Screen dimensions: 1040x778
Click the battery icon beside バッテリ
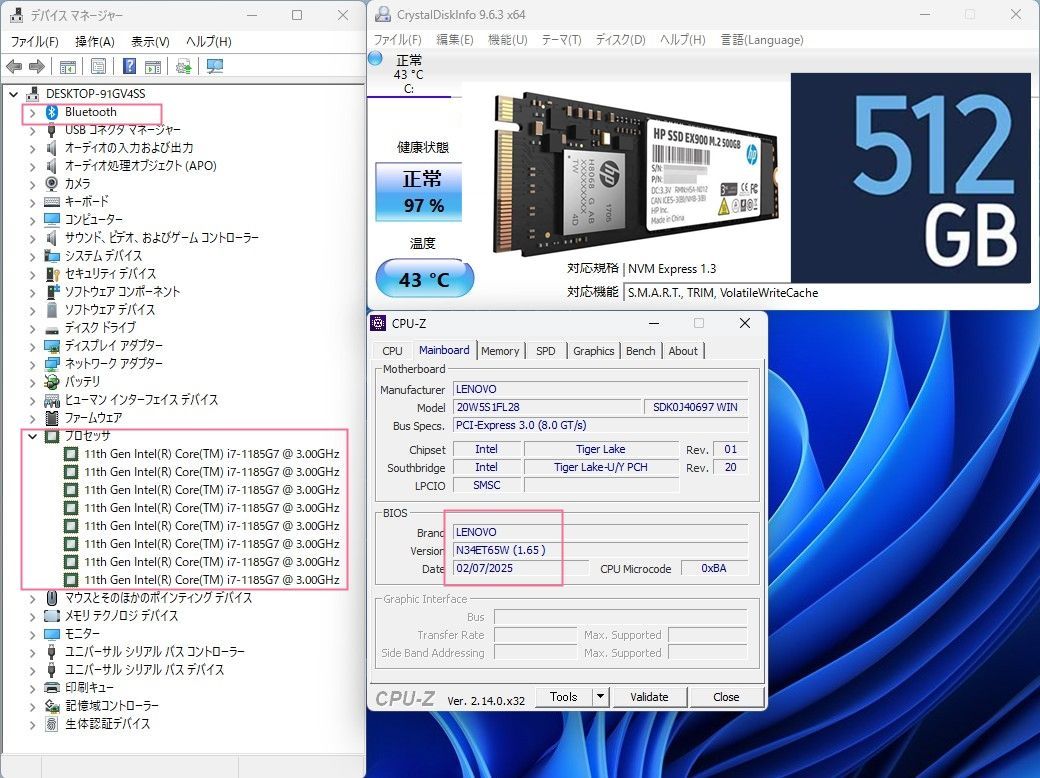(x=52, y=381)
